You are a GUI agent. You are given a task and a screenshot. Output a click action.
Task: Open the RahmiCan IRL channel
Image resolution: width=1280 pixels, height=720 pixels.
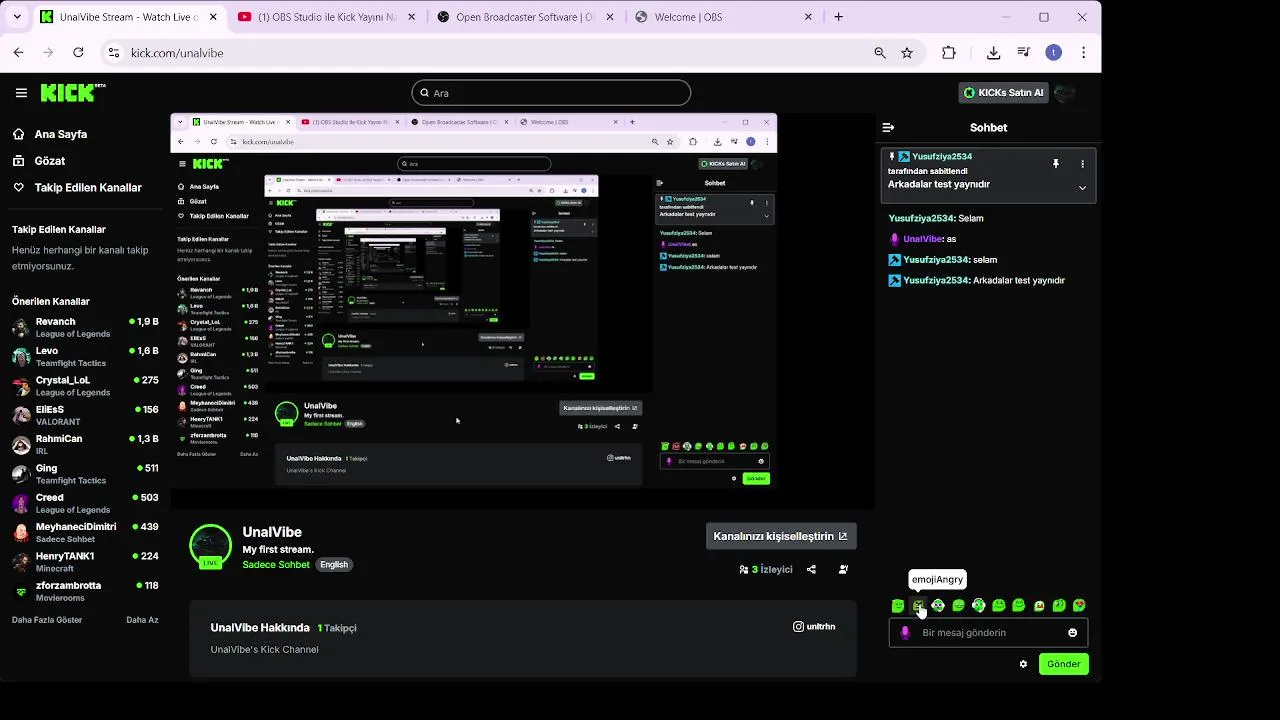tap(85, 445)
